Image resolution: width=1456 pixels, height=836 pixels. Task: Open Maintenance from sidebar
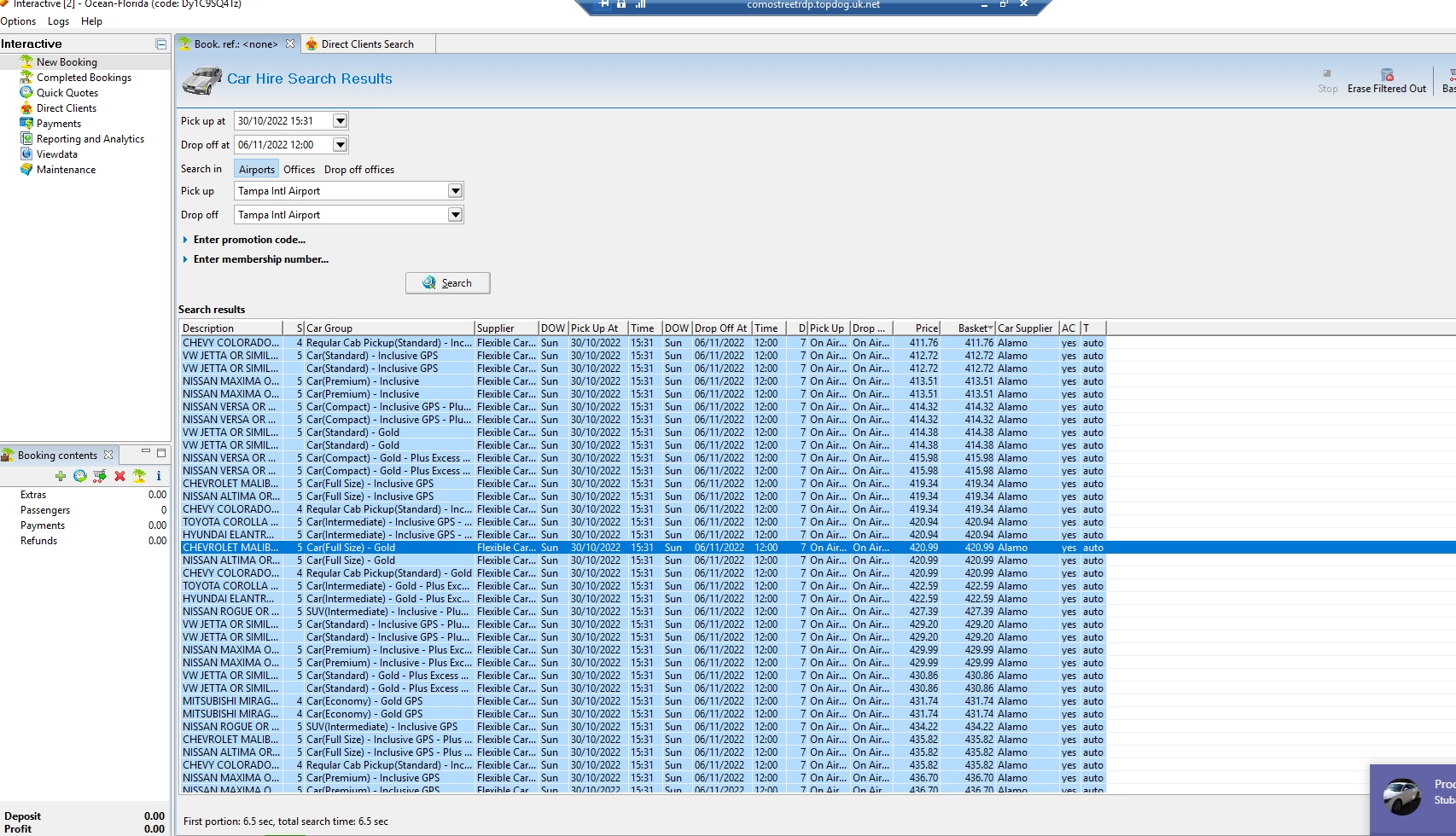coord(67,170)
